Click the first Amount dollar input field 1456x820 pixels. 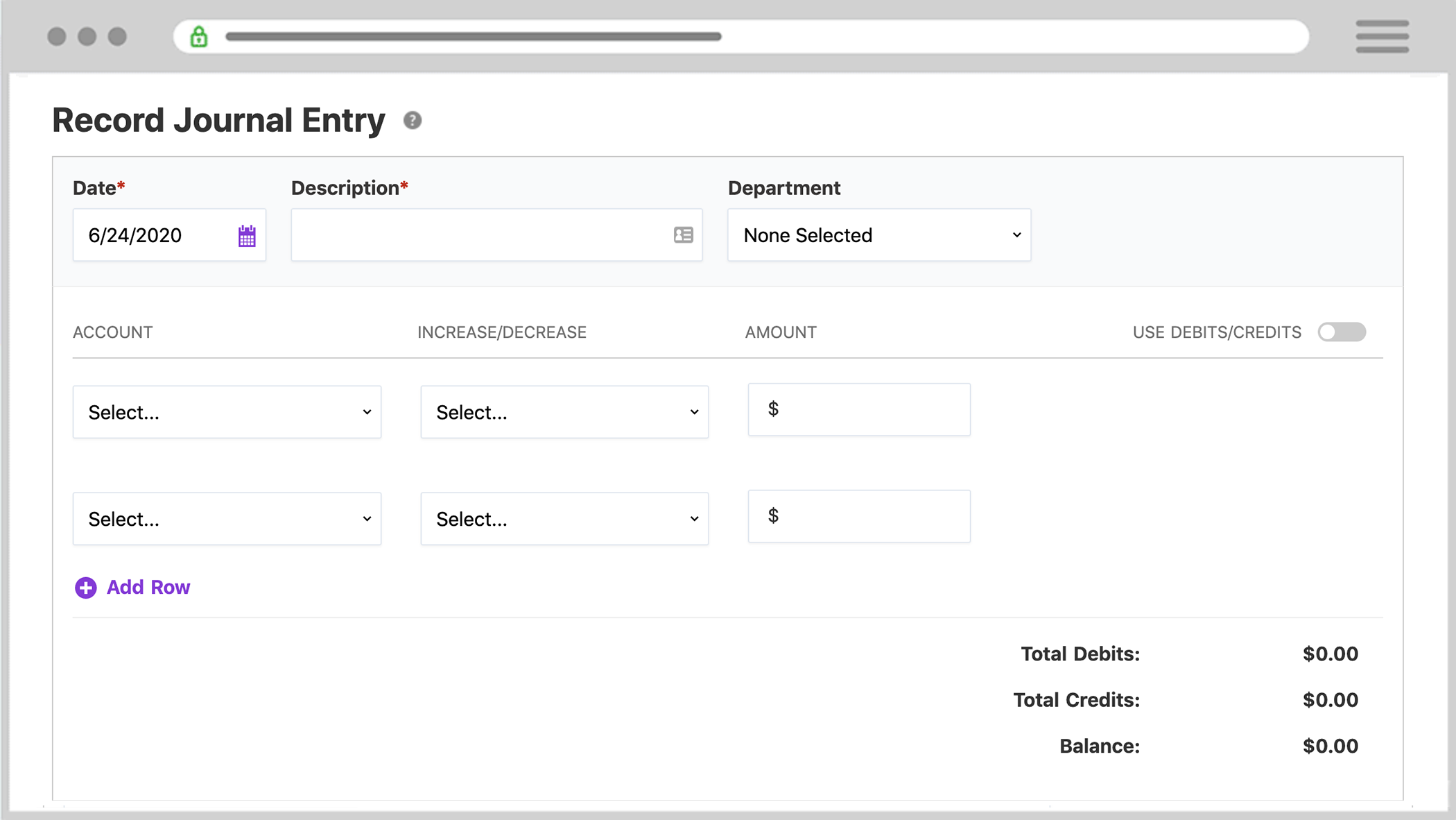(x=858, y=409)
